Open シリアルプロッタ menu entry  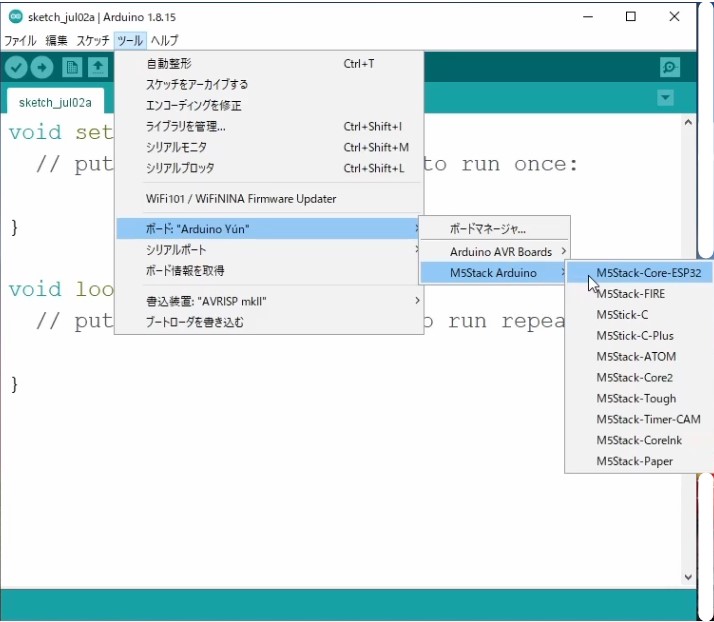point(270,168)
